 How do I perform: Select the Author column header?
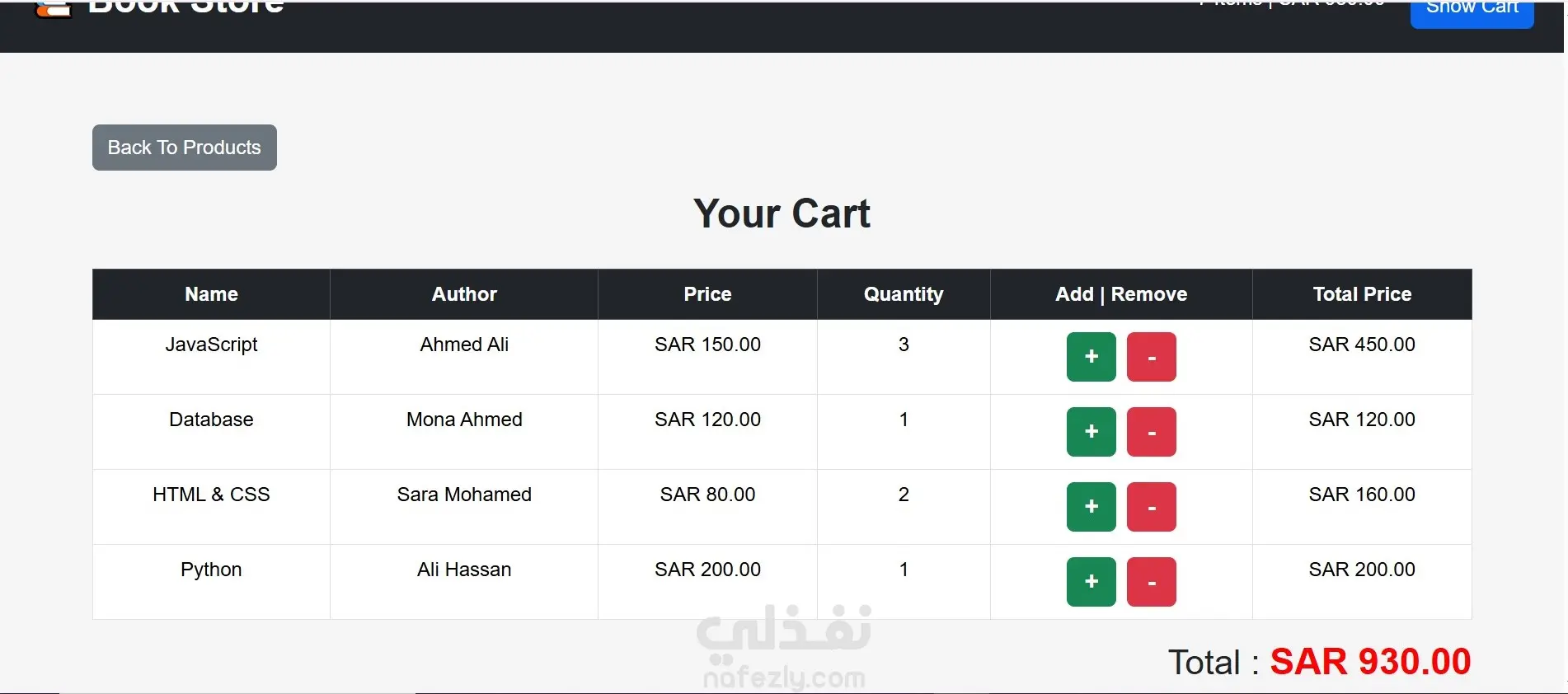[464, 294]
